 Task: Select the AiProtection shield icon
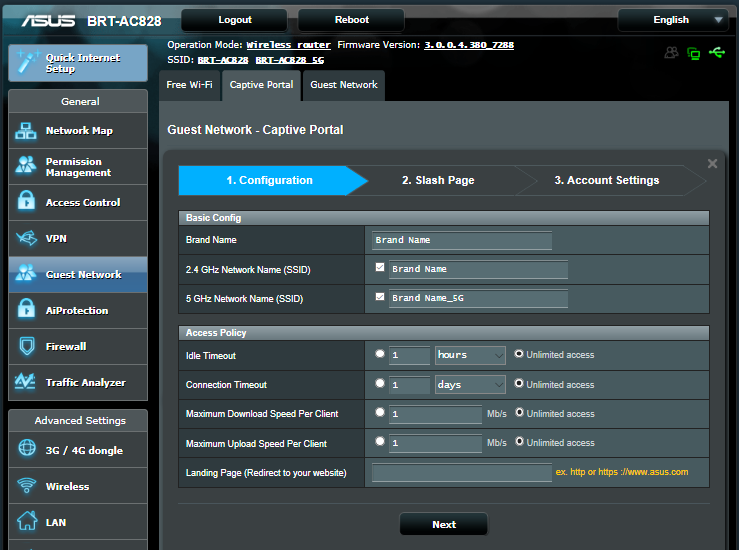click(x=27, y=310)
